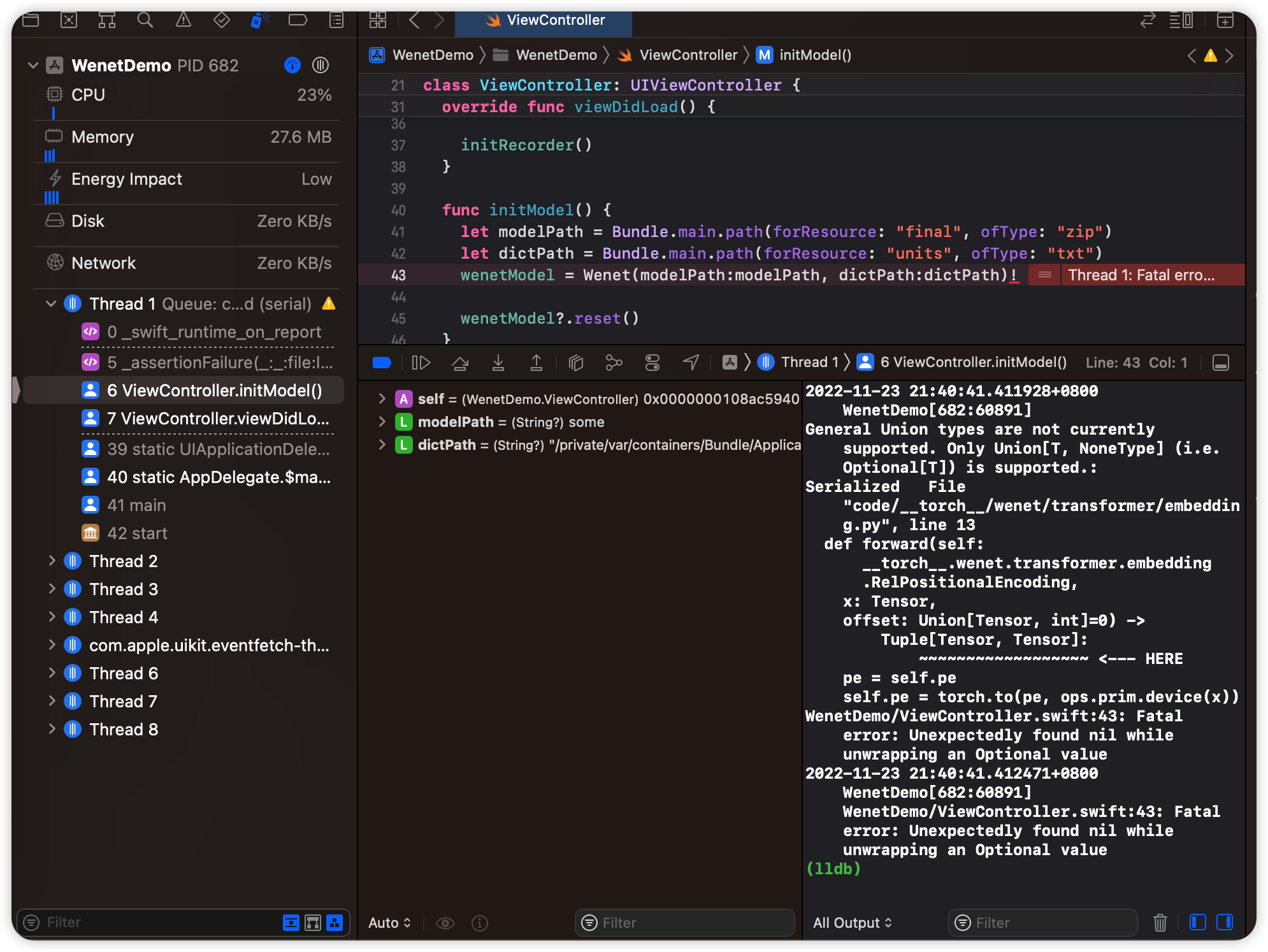Toggle Quick Look eye in variables view
Viewport: 1268px width, 952px height.
tap(445, 922)
